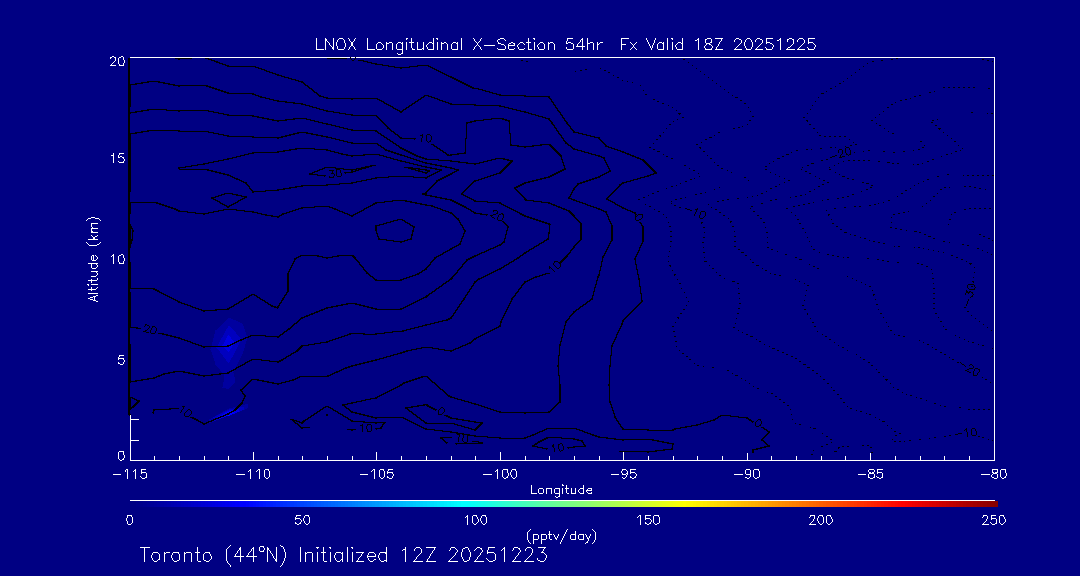Image resolution: width=1080 pixels, height=576 pixels.
Task: Click the colorbar label 200
Action: pos(822,520)
